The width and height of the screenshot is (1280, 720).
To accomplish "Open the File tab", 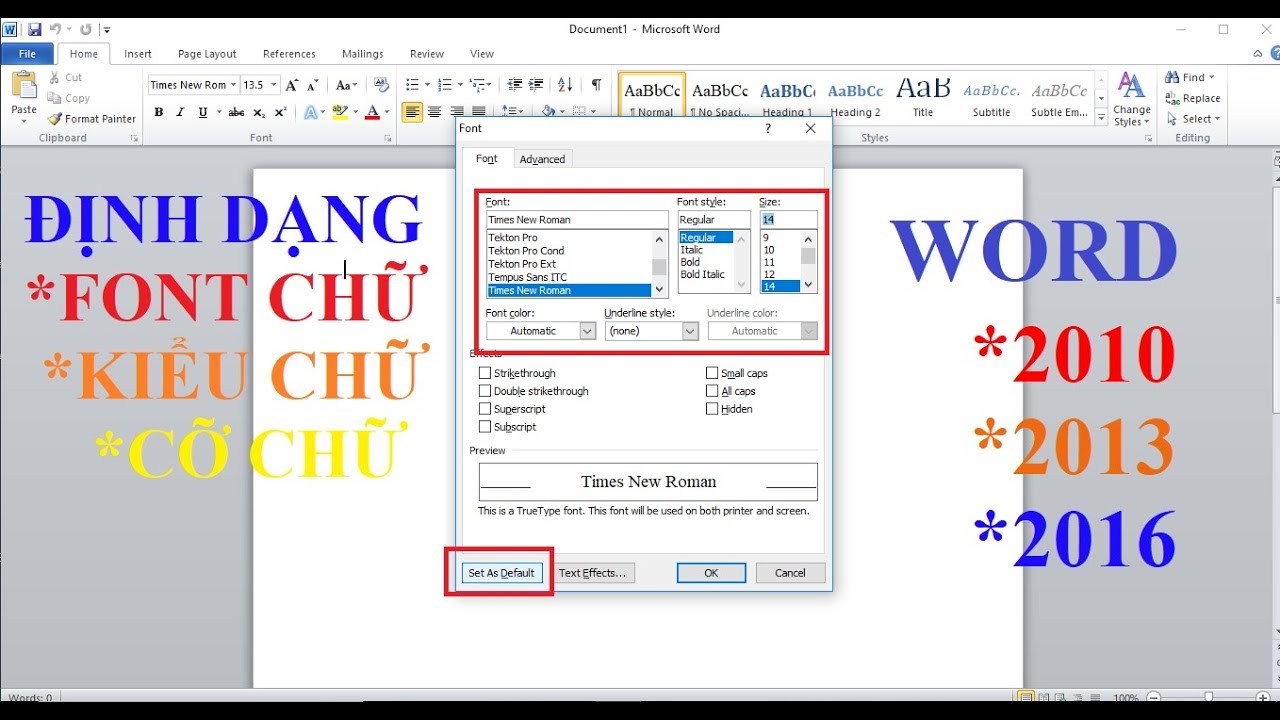I will pyautogui.click(x=27, y=54).
